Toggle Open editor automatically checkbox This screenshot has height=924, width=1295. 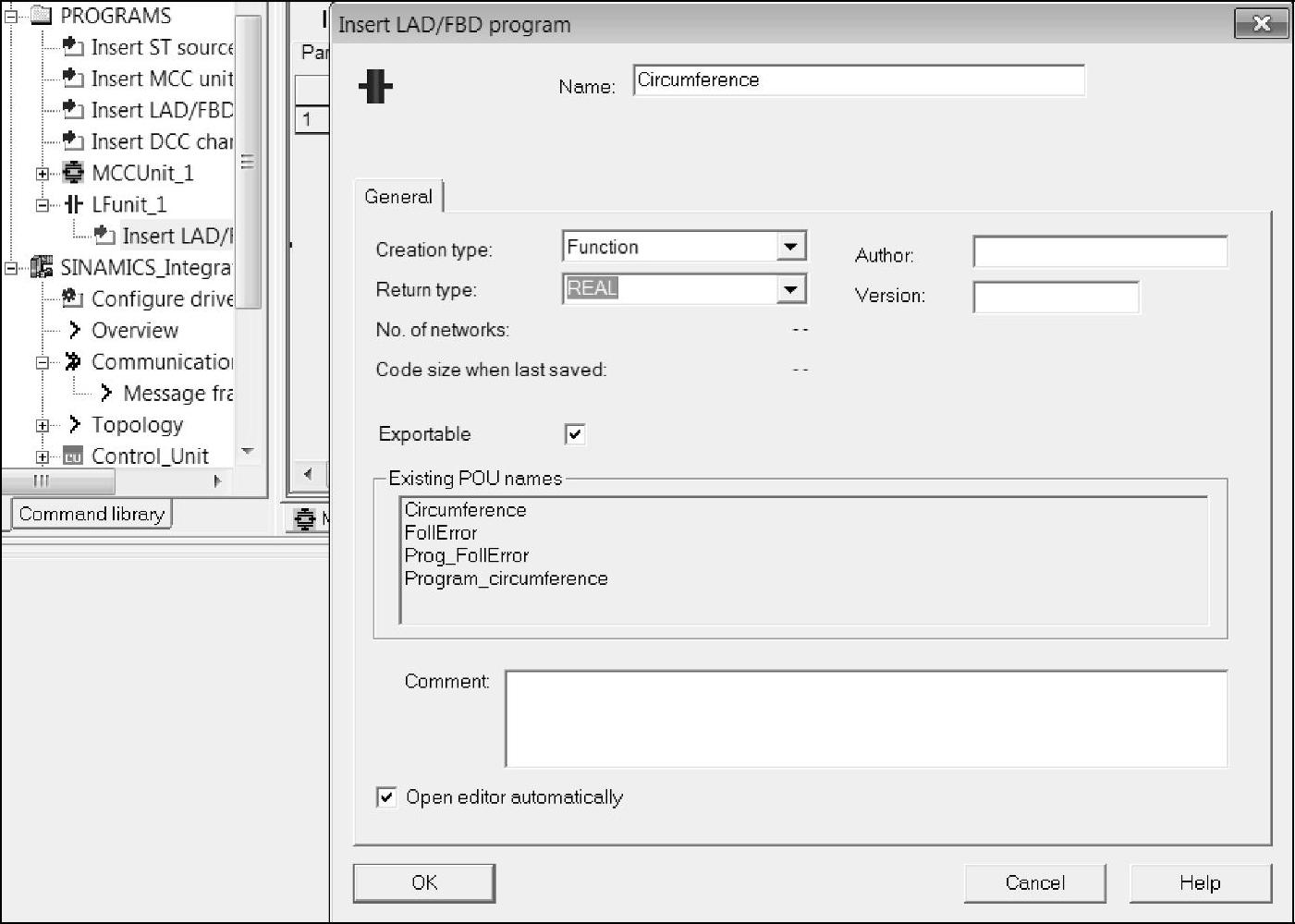tap(386, 796)
